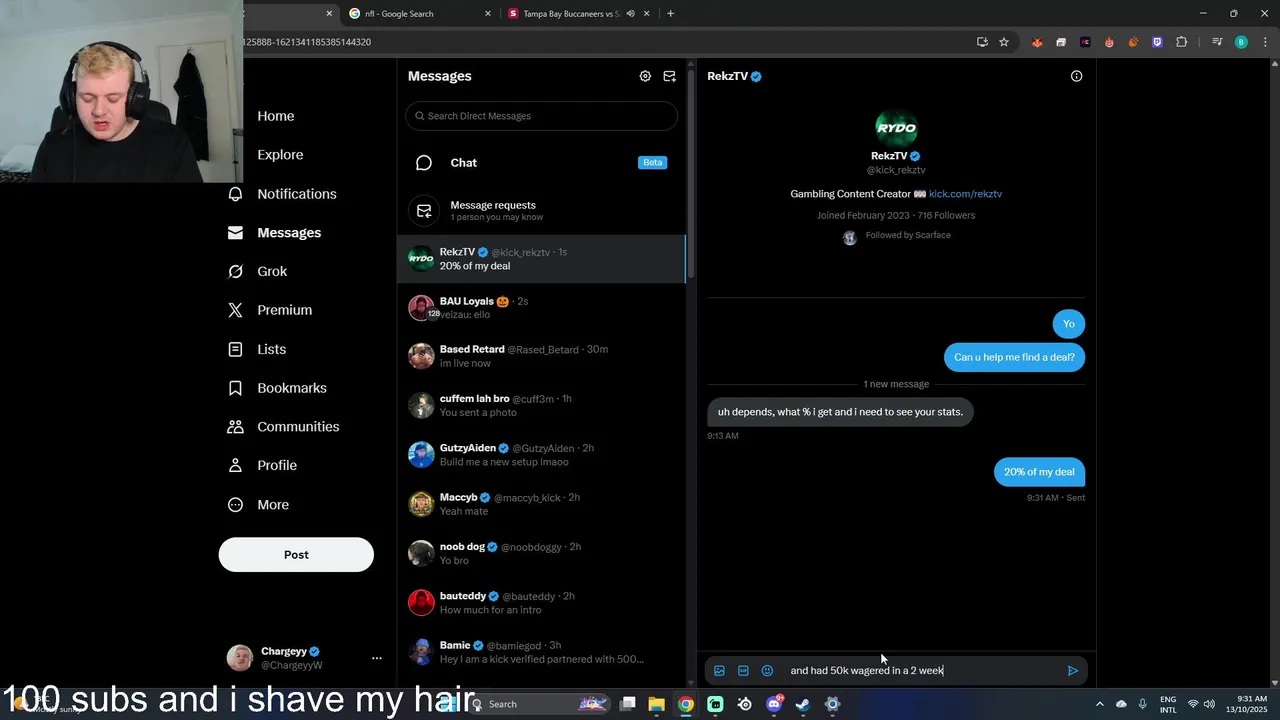Open the BAU Loyals conversation

[x=541, y=308]
